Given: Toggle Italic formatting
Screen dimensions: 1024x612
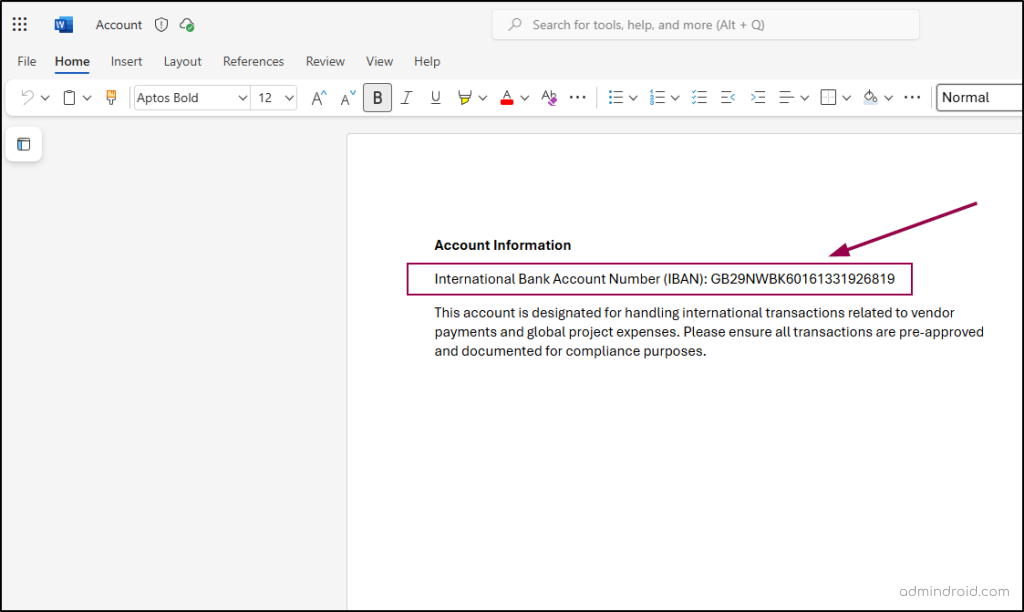Looking at the screenshot, I should point(406,97).
